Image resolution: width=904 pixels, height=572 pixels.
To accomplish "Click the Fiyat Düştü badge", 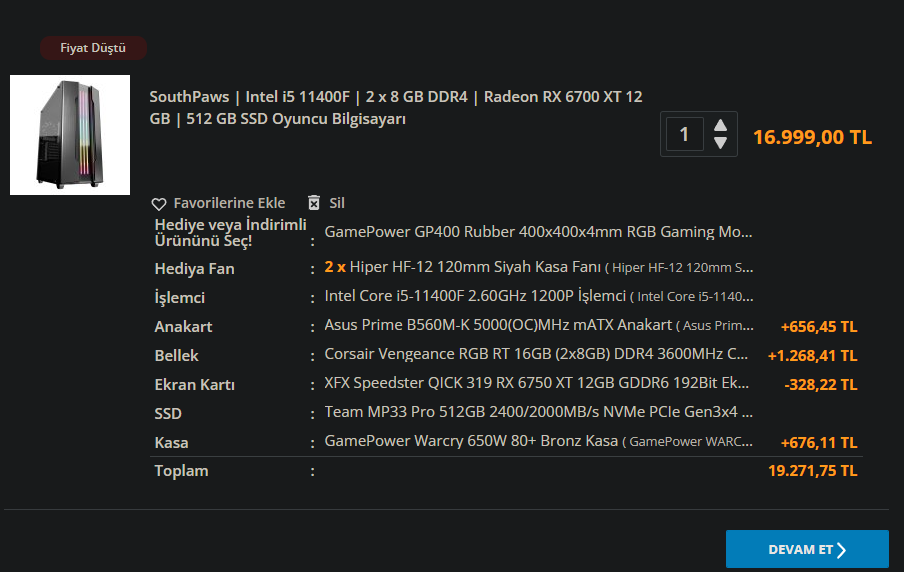I will coord(93,48).
